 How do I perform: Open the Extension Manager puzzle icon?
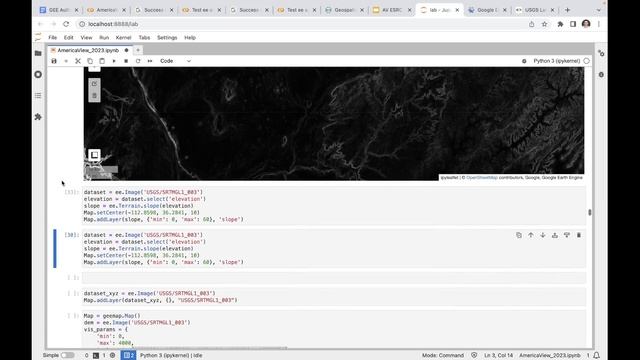tap(38, 117)
